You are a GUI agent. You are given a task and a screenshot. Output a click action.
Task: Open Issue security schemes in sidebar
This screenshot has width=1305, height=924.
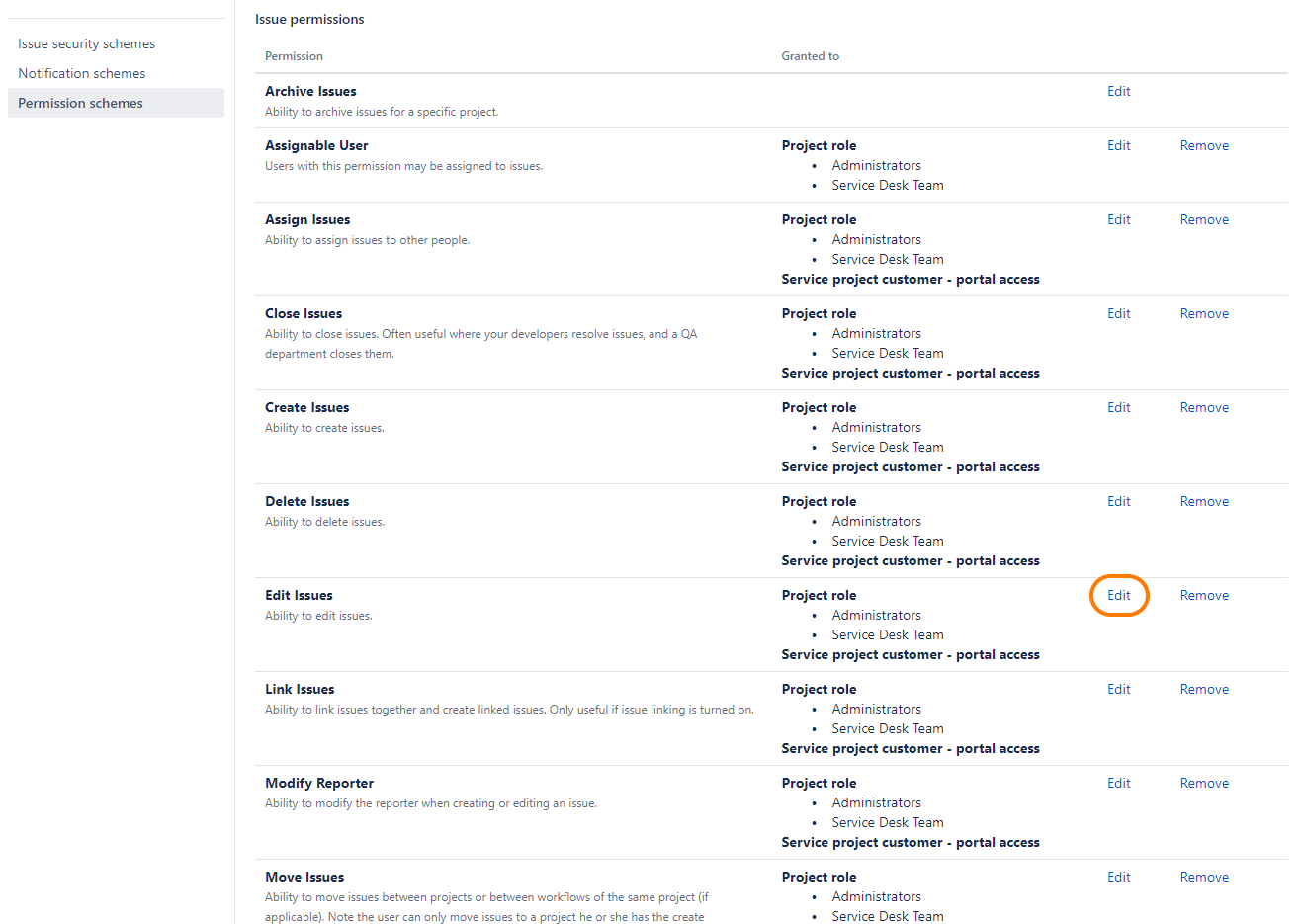click(86, 43)
